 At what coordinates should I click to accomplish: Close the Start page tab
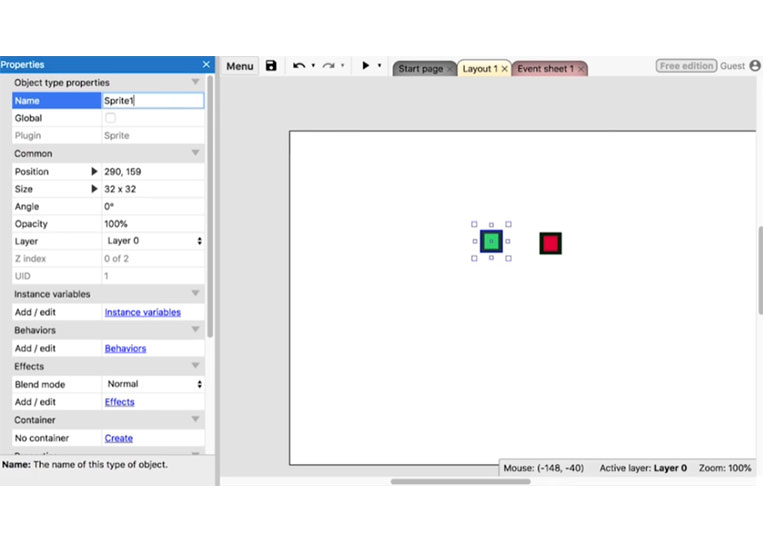tap(450, 69)
